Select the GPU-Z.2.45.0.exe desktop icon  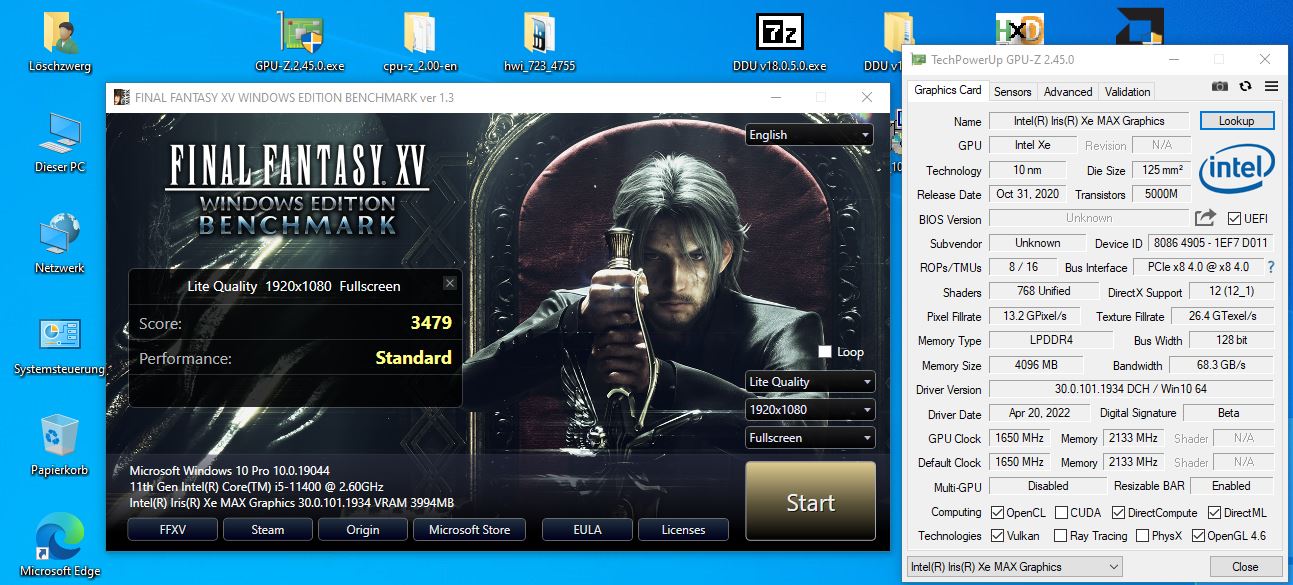coord(300,42)
